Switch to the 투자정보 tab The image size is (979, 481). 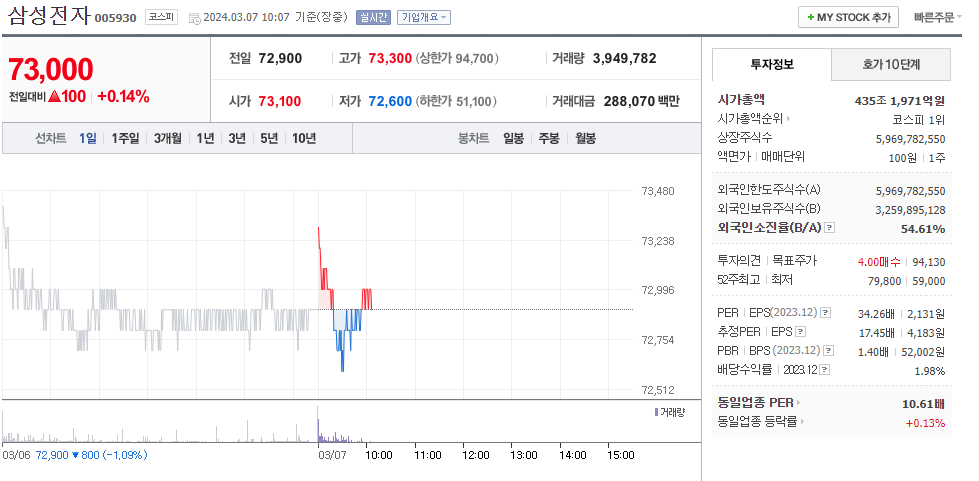click(772, 64)
